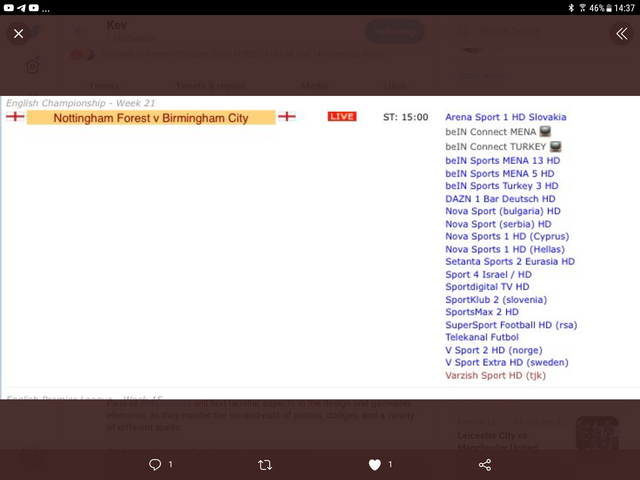The image size is (640, 480).
Task: Tap 'Show more' in right sidebar
Action: [481, 76]
